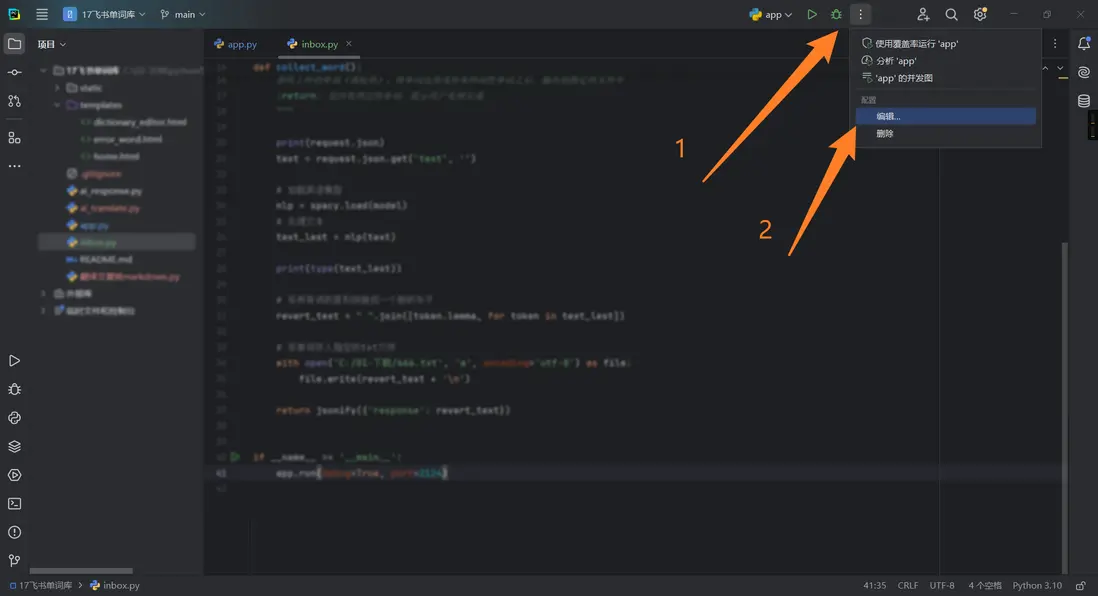Toggle read-only lock icon in status bar
1098x596 pixels.
[1081, 585]
